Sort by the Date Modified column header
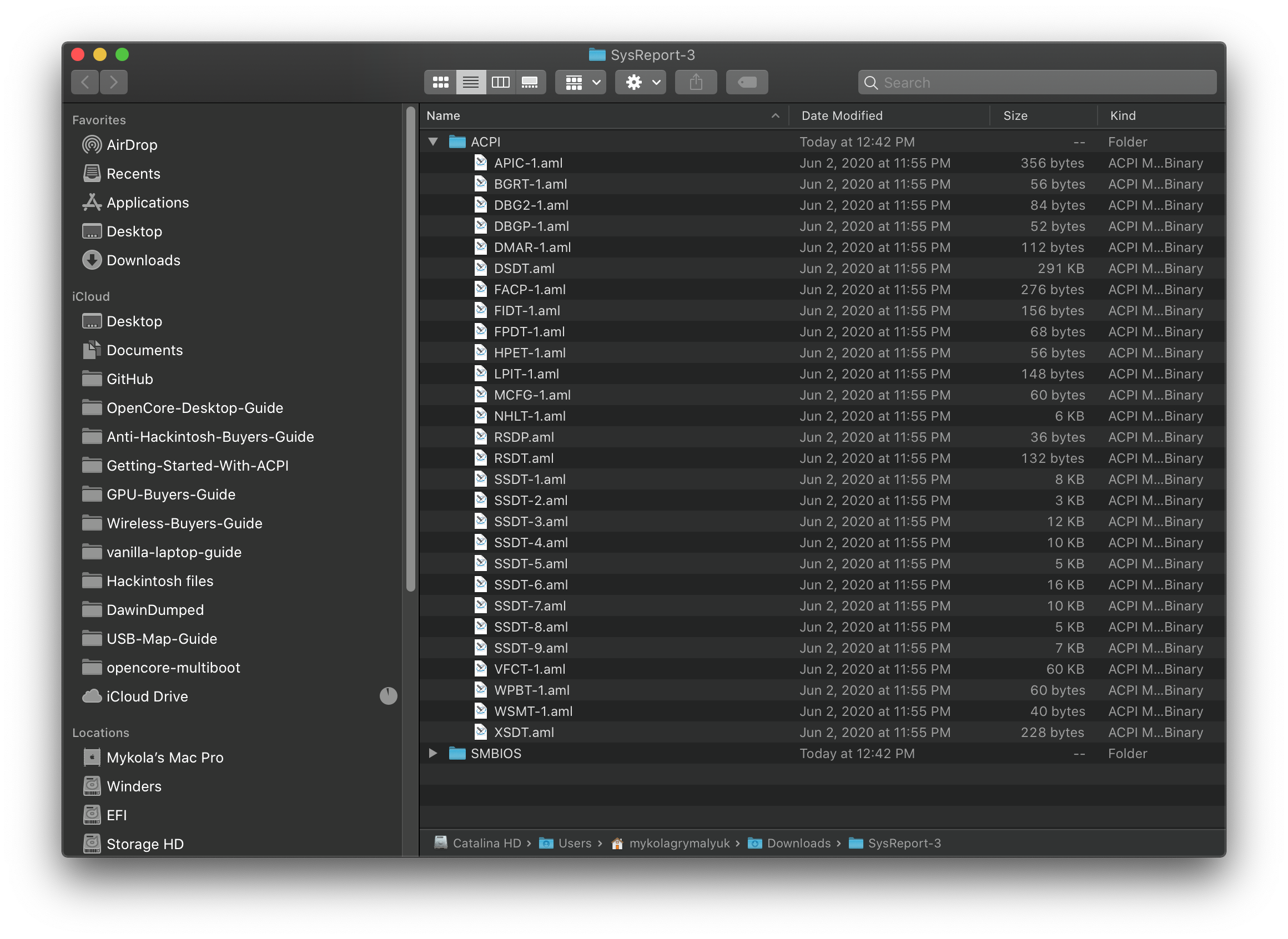Image resolution: width=1288 pixels, height=939 pixels. point(842,116)
